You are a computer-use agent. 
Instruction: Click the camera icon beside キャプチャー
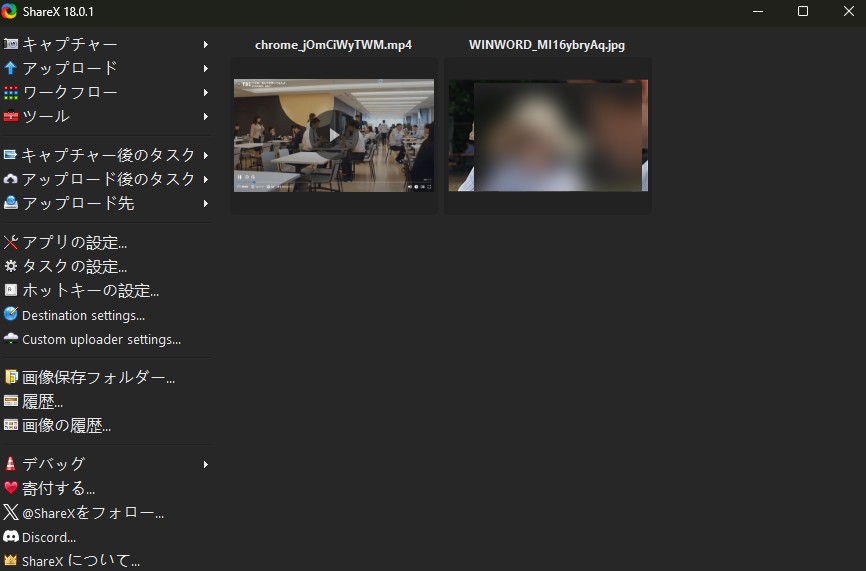coord(11,45)
